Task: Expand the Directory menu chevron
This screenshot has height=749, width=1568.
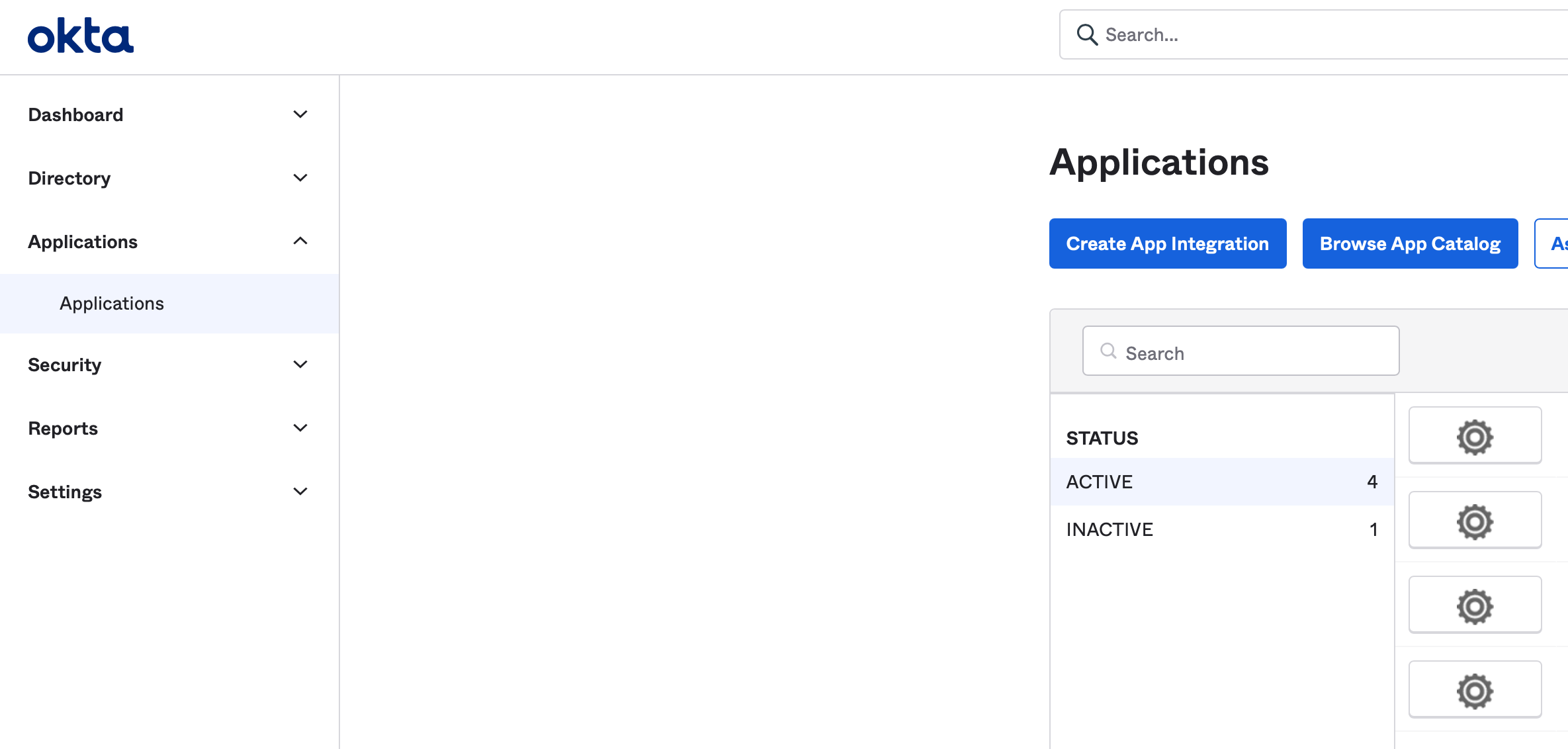Action: pyautogui.click(x=300, y=178)
